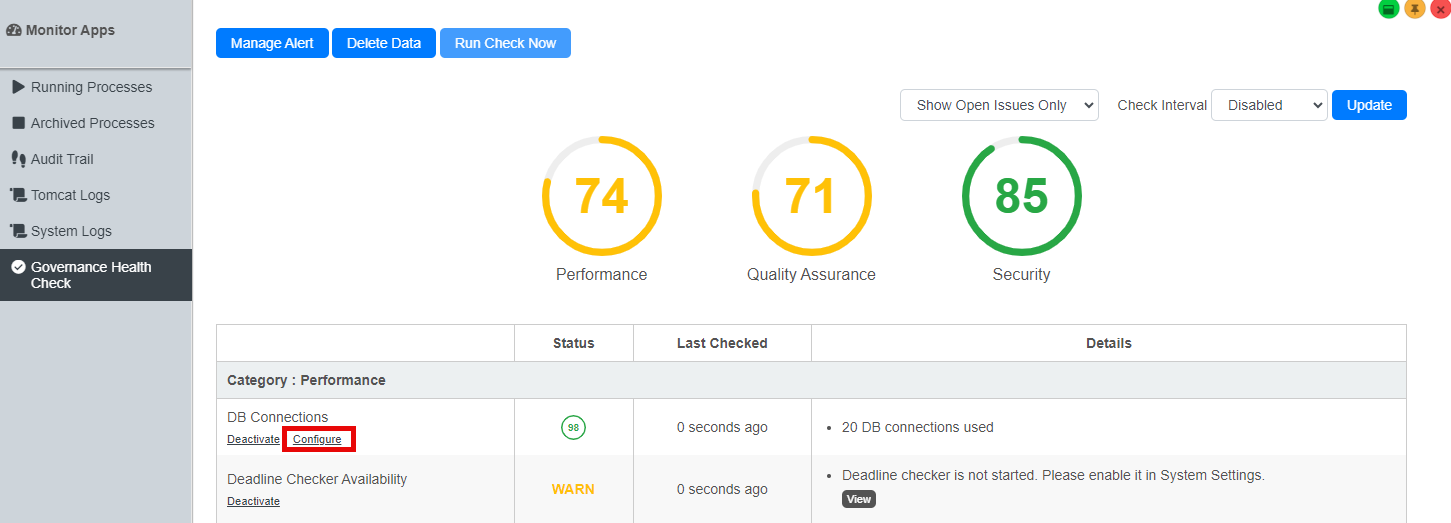Click the Category : Performance row
This screenshot has height=523, width=1451.
pos(811,380)
